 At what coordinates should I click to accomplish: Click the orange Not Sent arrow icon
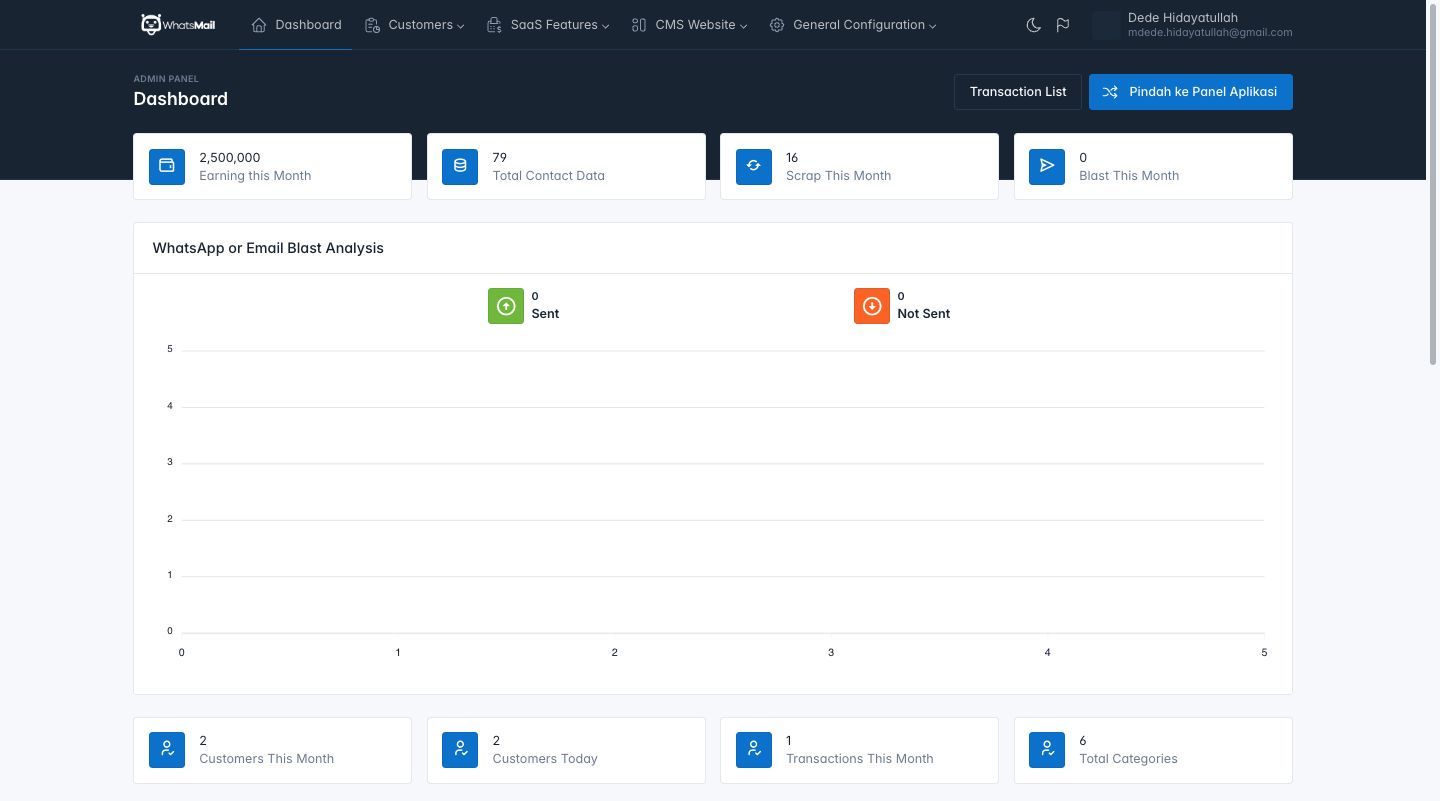click(872, 306)
